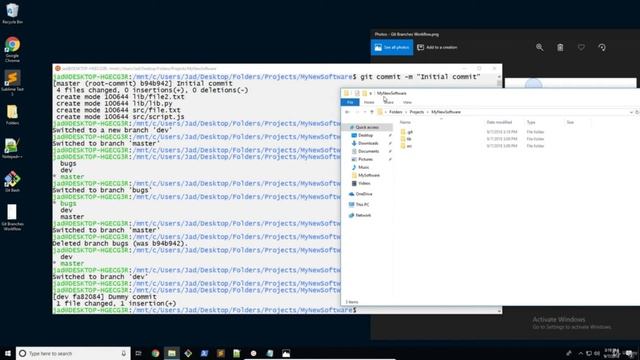Show hidden system tray icons
Screen dimensions: 640x360
[580, 353]
